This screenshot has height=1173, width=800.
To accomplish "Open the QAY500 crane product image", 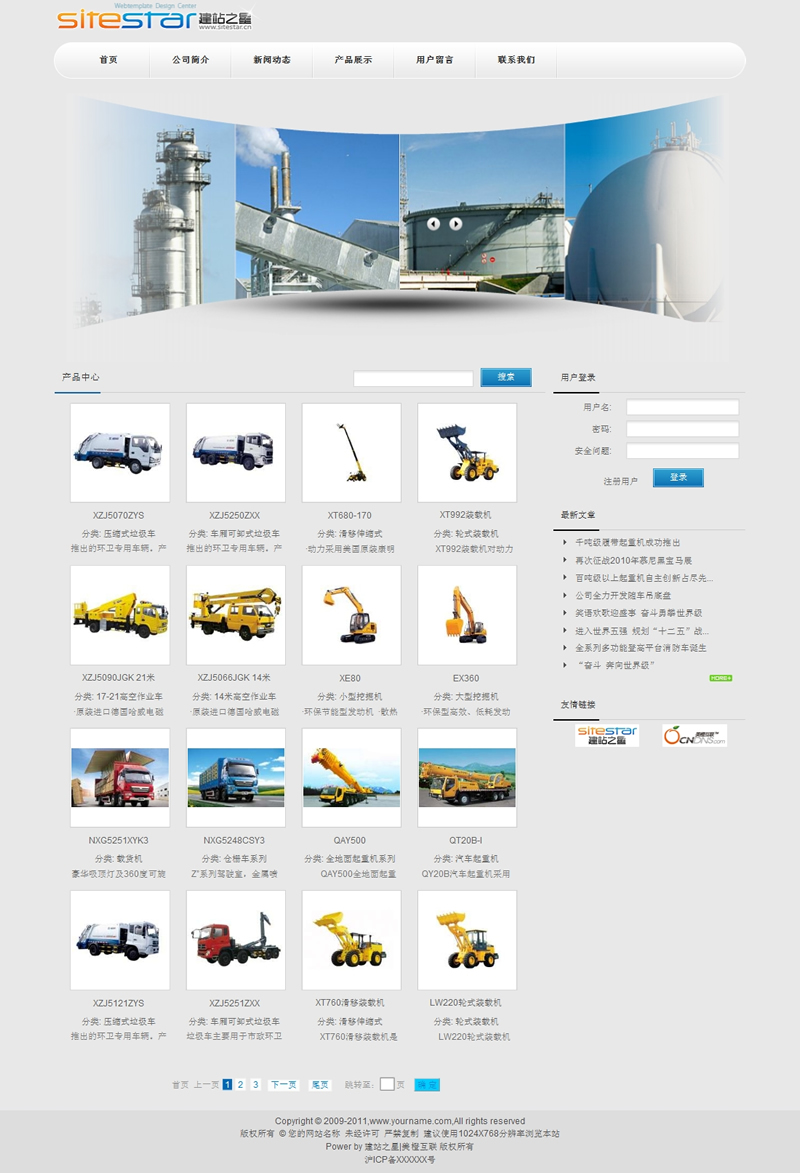I will 351,777.
